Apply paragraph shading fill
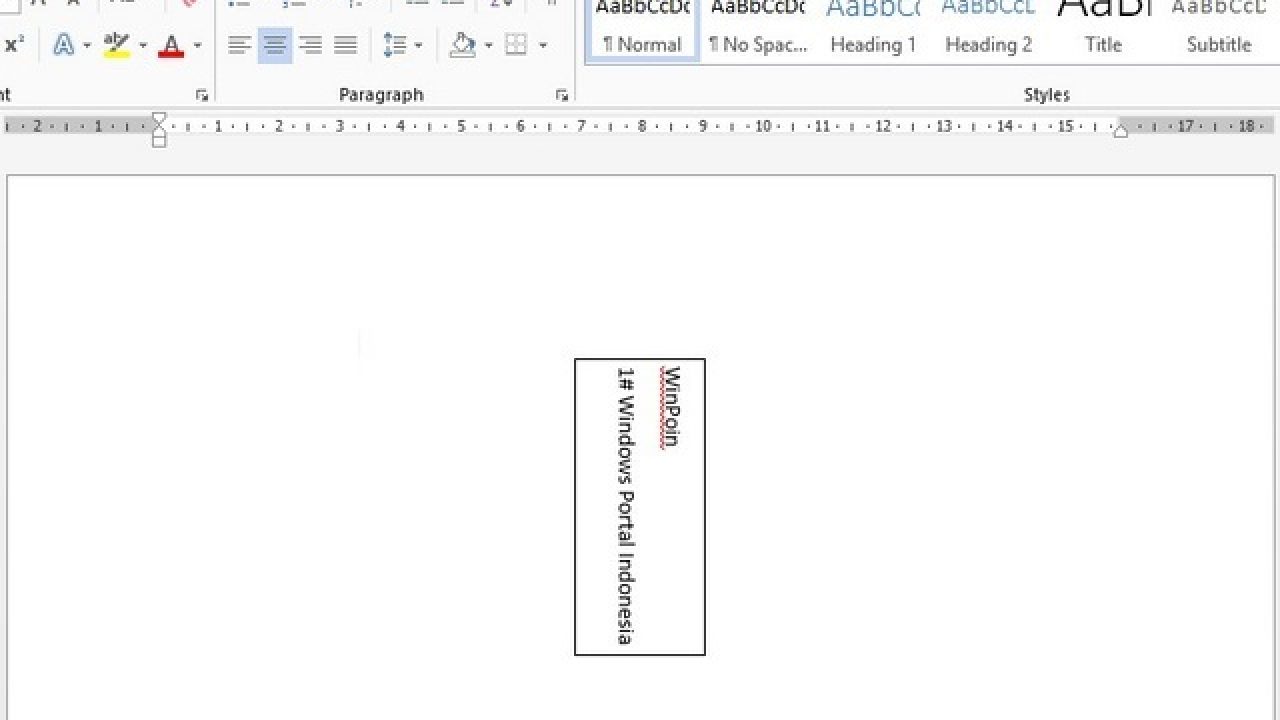1280x720 pixels. 463,45
